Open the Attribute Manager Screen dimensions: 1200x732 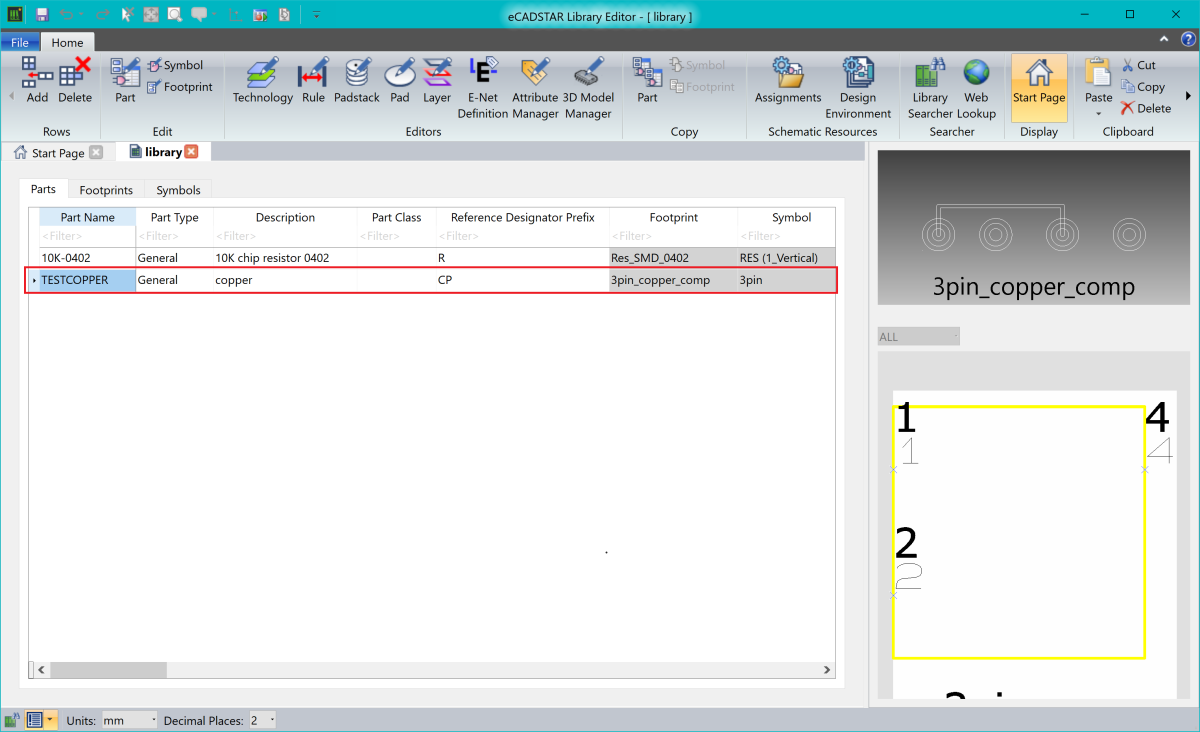535,88
